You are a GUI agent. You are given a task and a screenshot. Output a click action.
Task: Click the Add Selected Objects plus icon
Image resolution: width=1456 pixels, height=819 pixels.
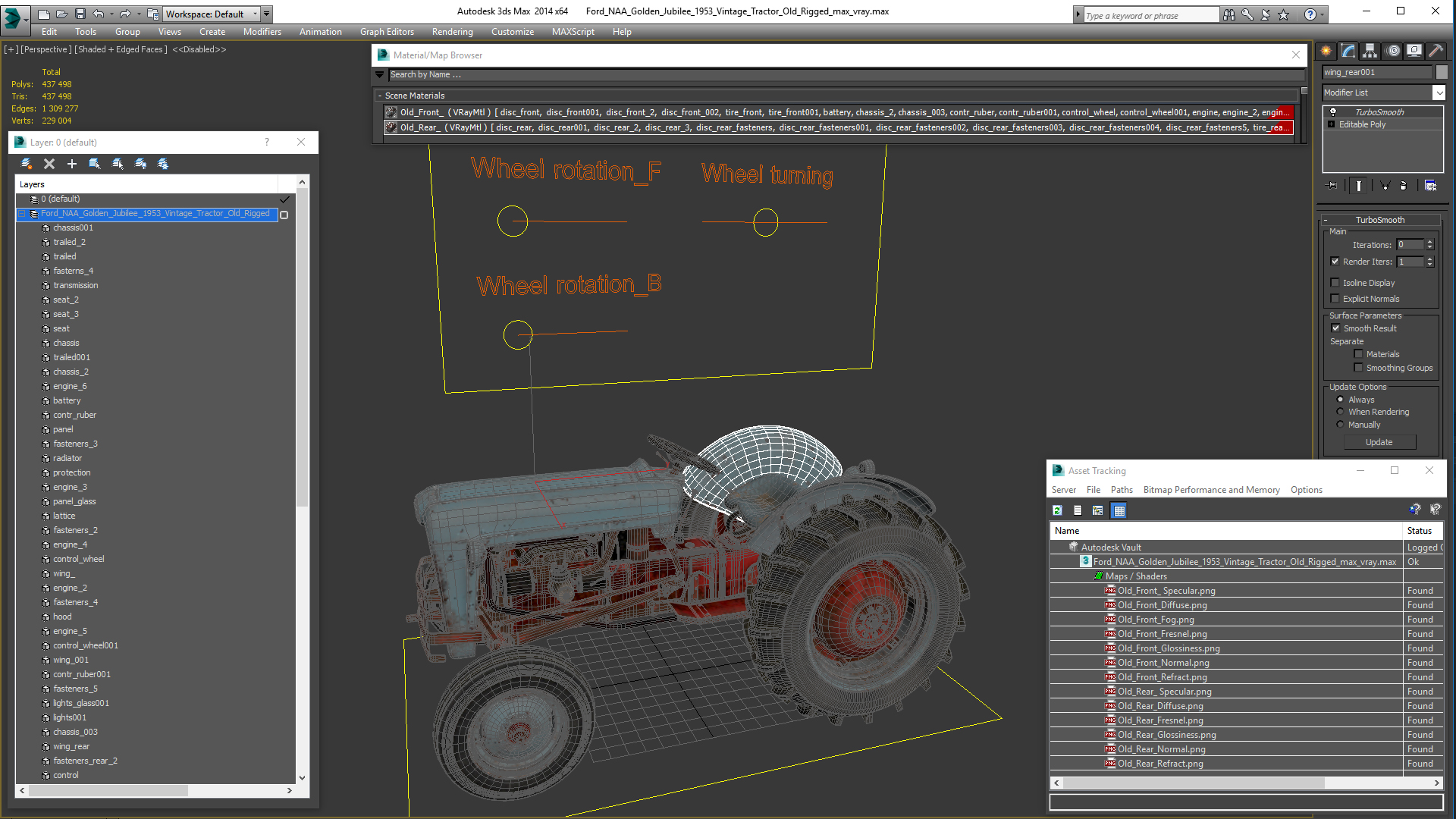click(x=72, y=164)
